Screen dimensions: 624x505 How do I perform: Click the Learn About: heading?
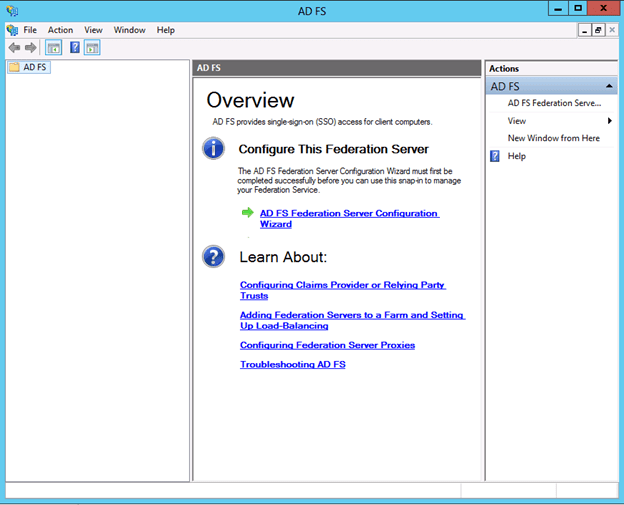click(x=283, y=257)
